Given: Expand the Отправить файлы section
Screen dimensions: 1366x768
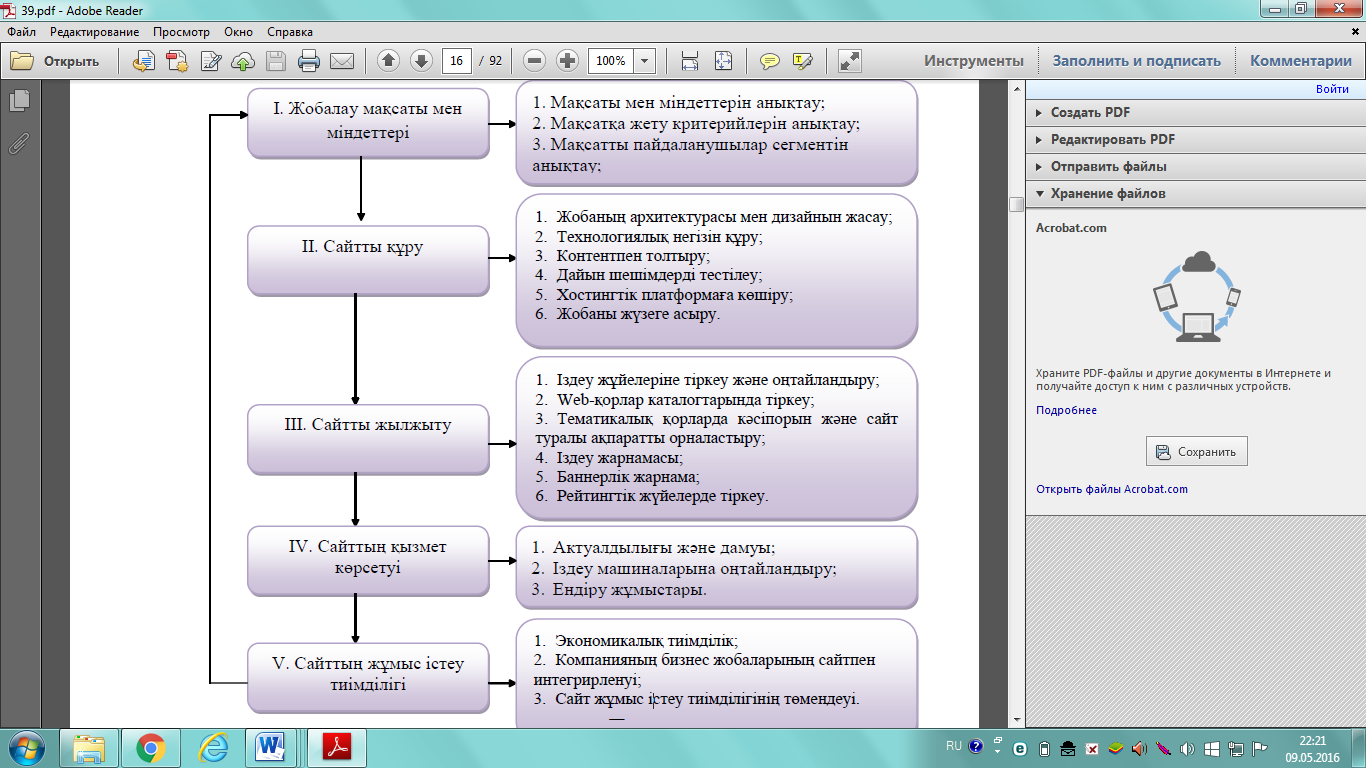Looking at the screenshot, I should click(1195, 167).
